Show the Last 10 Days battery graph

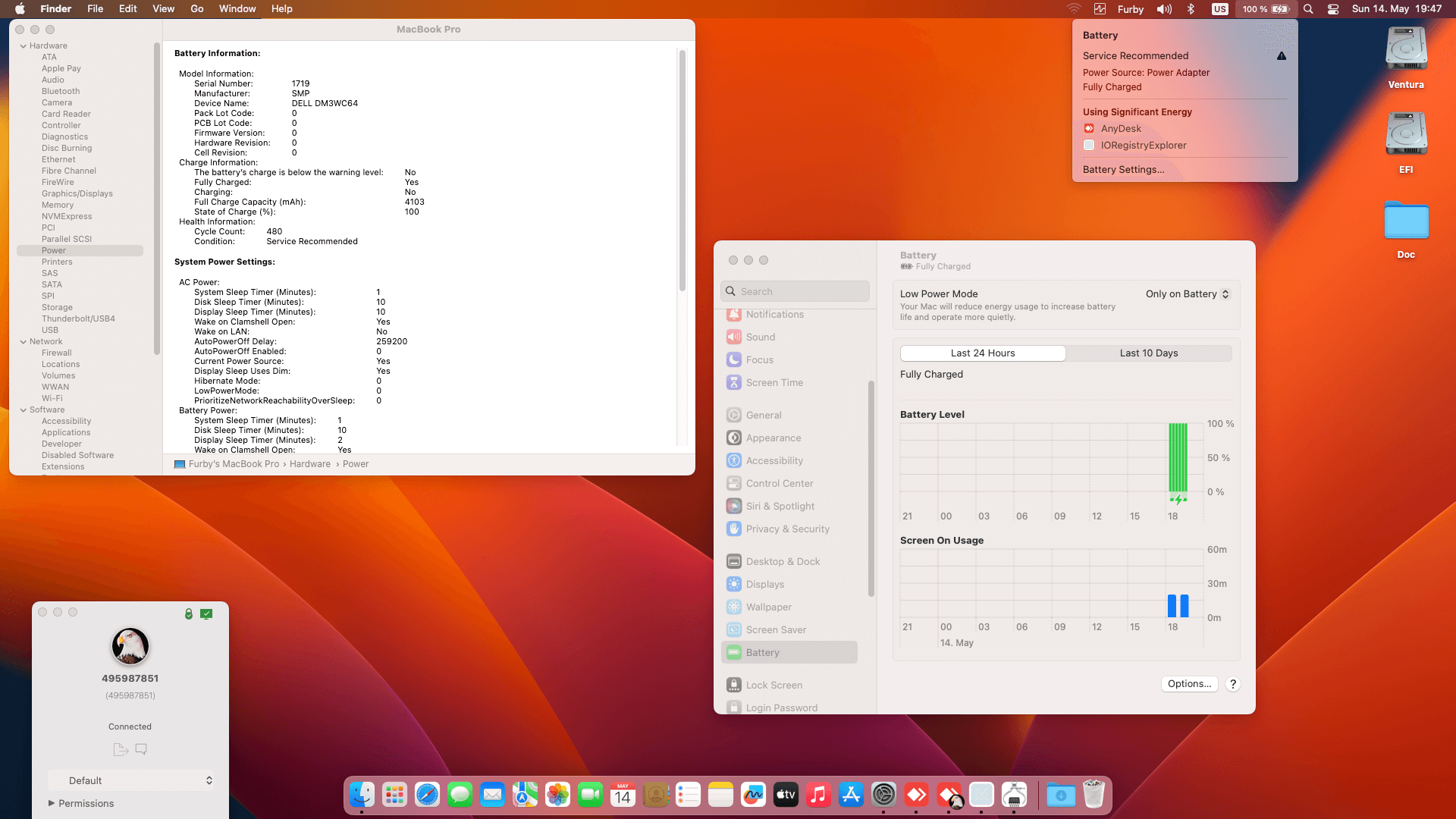click(x=1148, y=353)
